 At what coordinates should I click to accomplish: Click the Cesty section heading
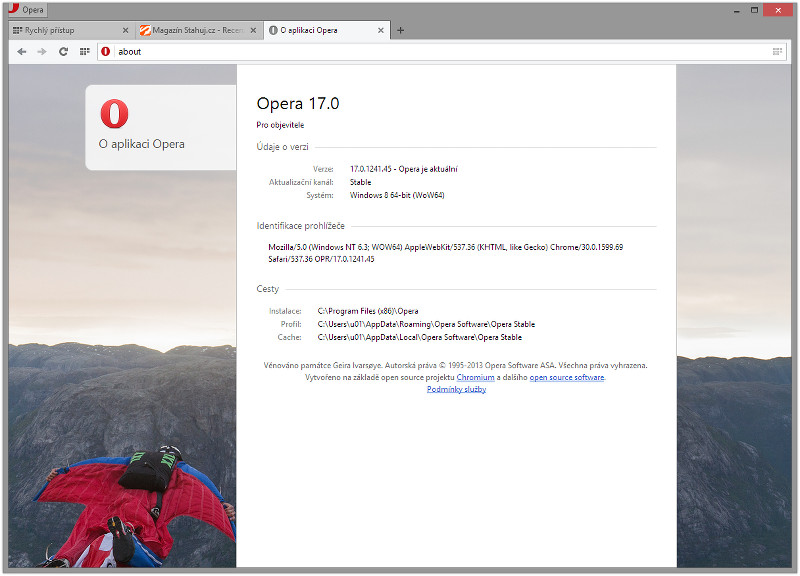pyautogui.click(x=267, y=289)
